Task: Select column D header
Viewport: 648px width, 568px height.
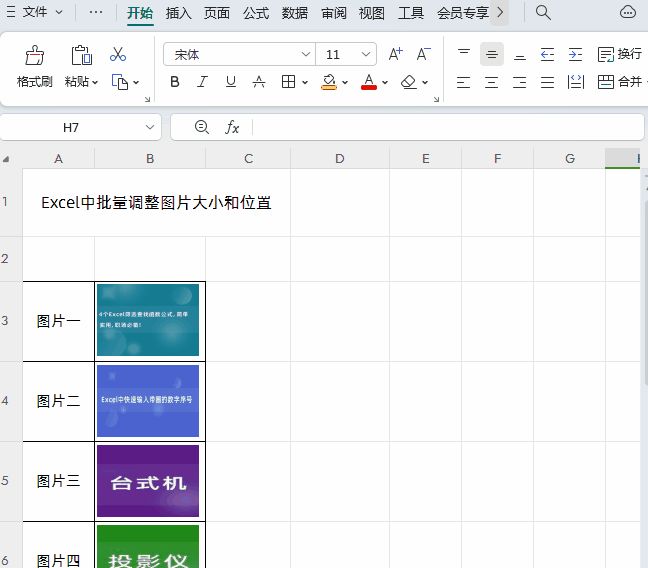Action: [x=340, y=158]
